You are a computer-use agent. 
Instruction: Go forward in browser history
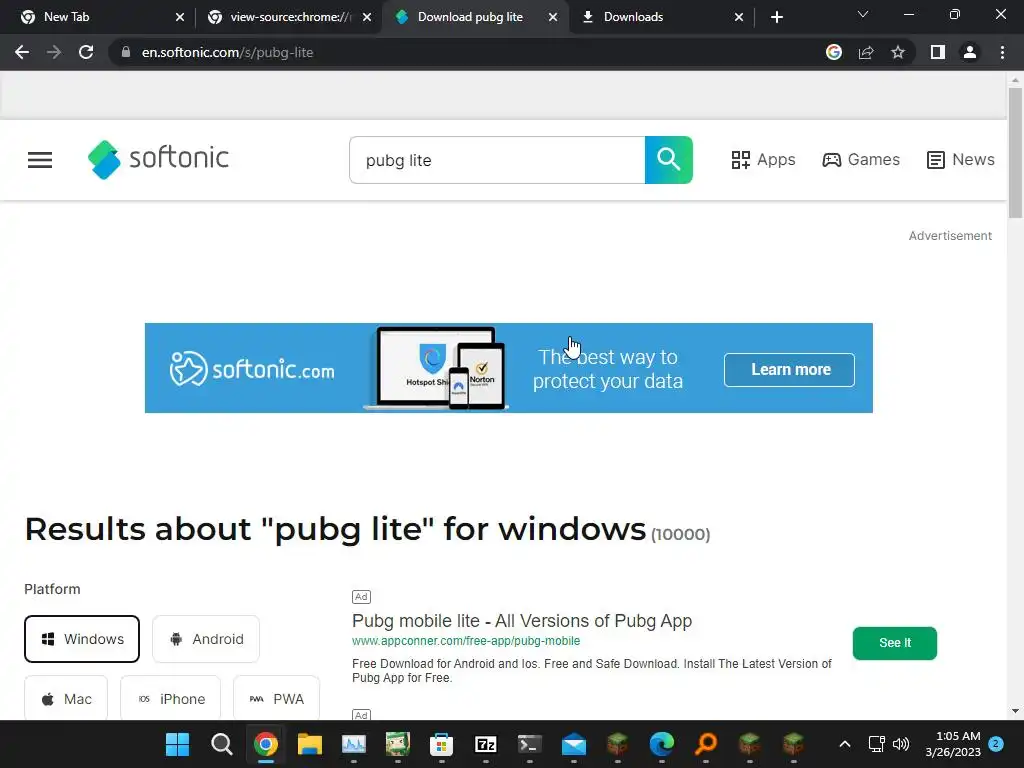pos(54,52)
